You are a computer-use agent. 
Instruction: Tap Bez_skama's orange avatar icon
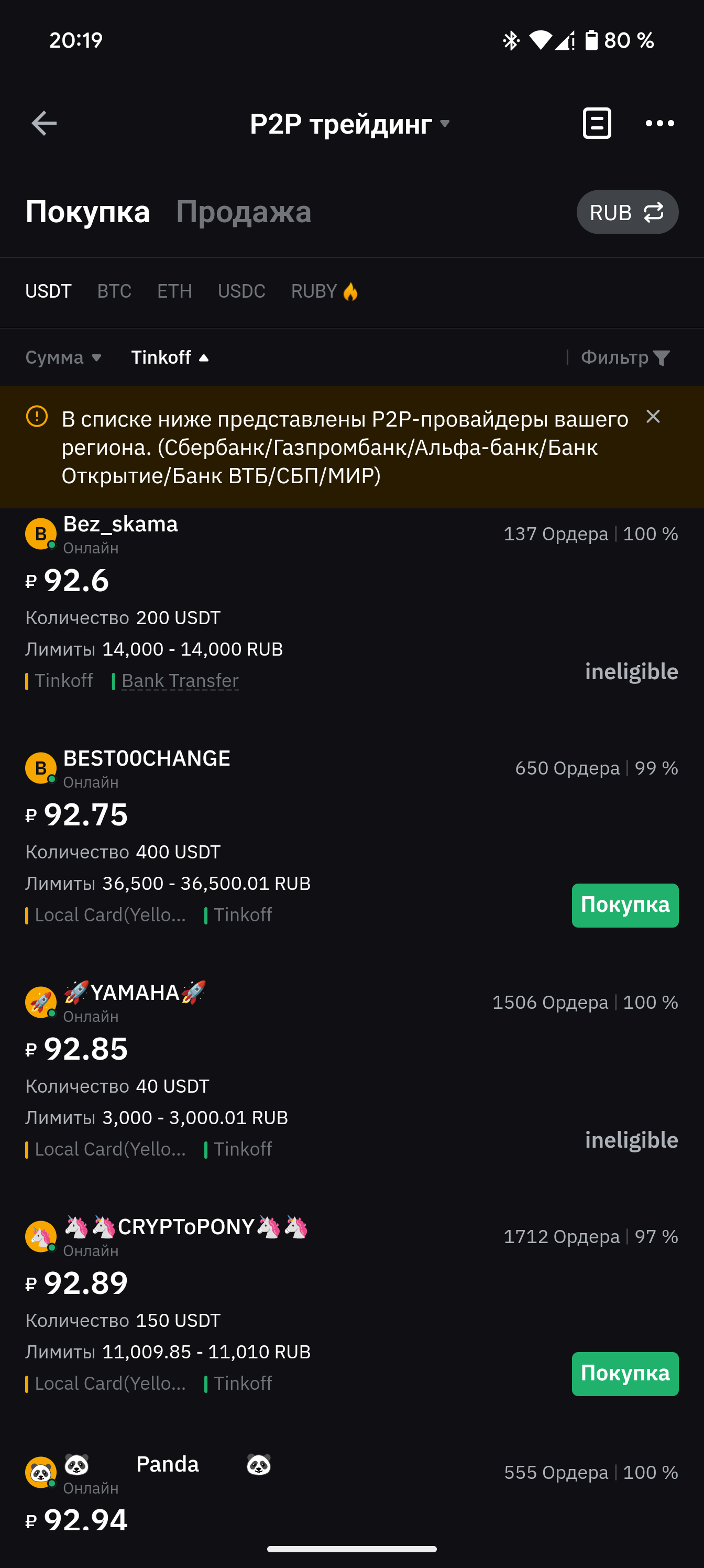pyautogui.click(x=40, y=534)
